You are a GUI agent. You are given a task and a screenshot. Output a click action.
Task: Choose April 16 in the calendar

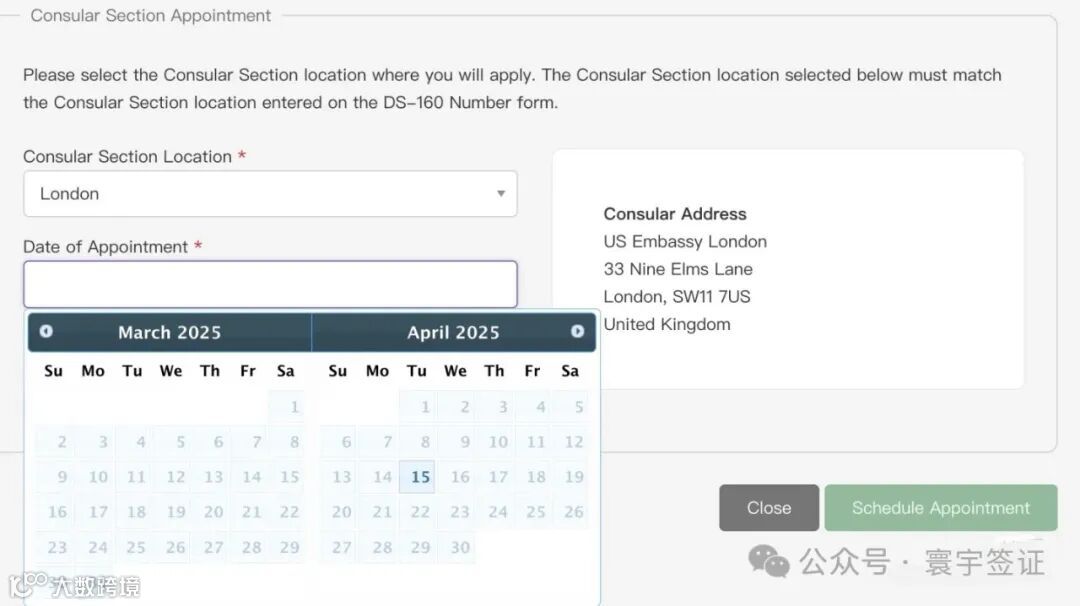[x=459, y=477]
